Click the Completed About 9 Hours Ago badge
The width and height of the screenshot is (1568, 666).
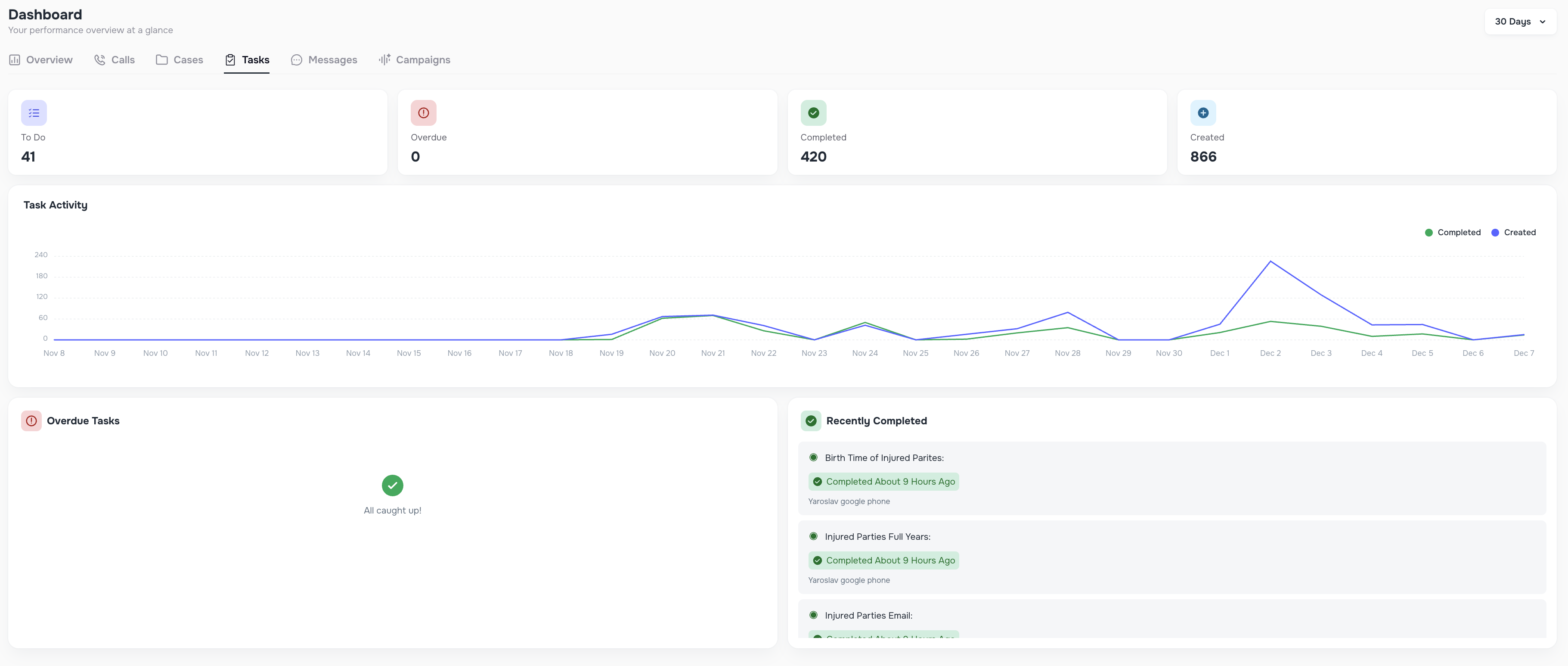click(883, 560)
